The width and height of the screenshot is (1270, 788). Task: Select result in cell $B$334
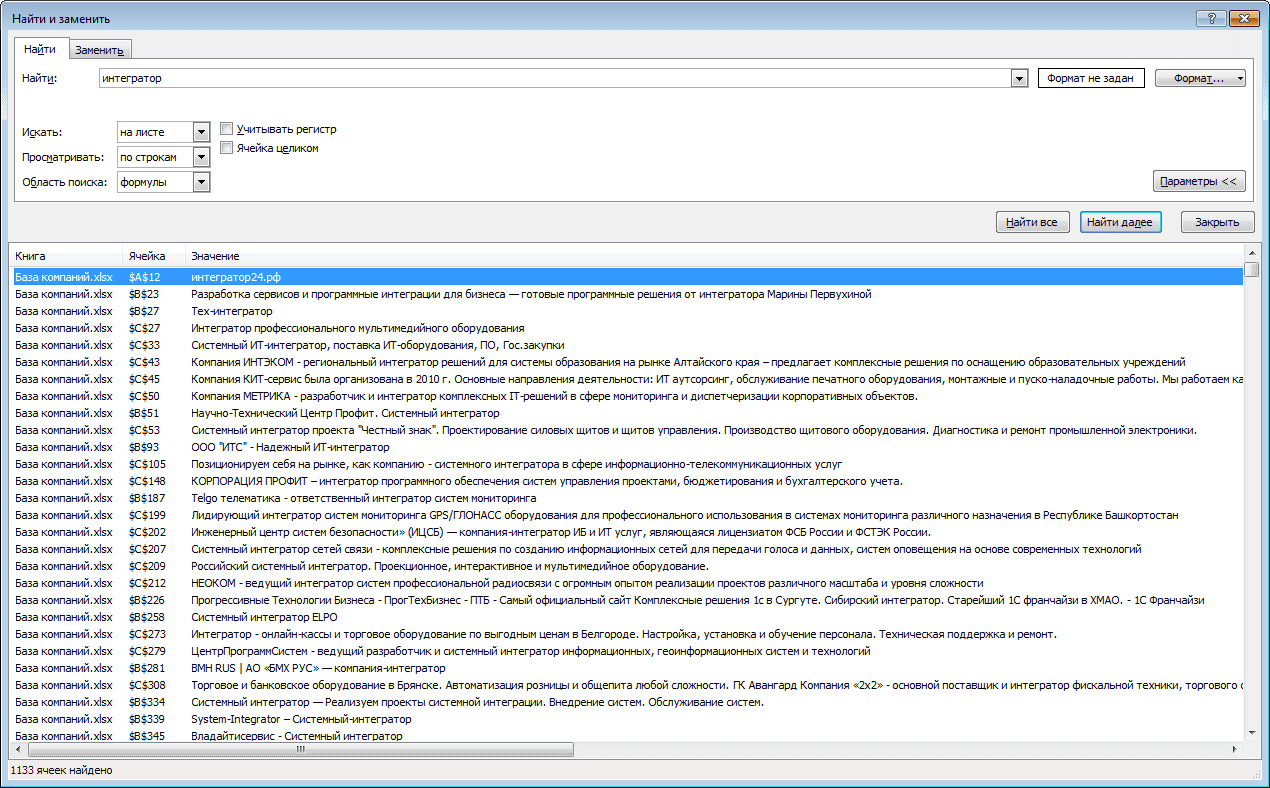[626, 702]
